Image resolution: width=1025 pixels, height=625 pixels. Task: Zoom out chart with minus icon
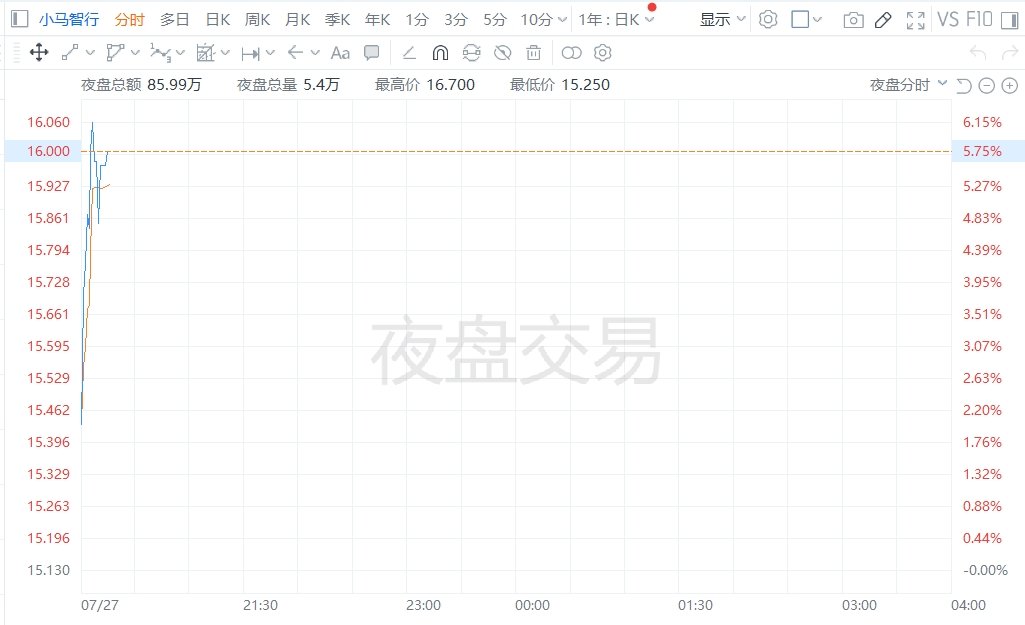pos(987,86)
